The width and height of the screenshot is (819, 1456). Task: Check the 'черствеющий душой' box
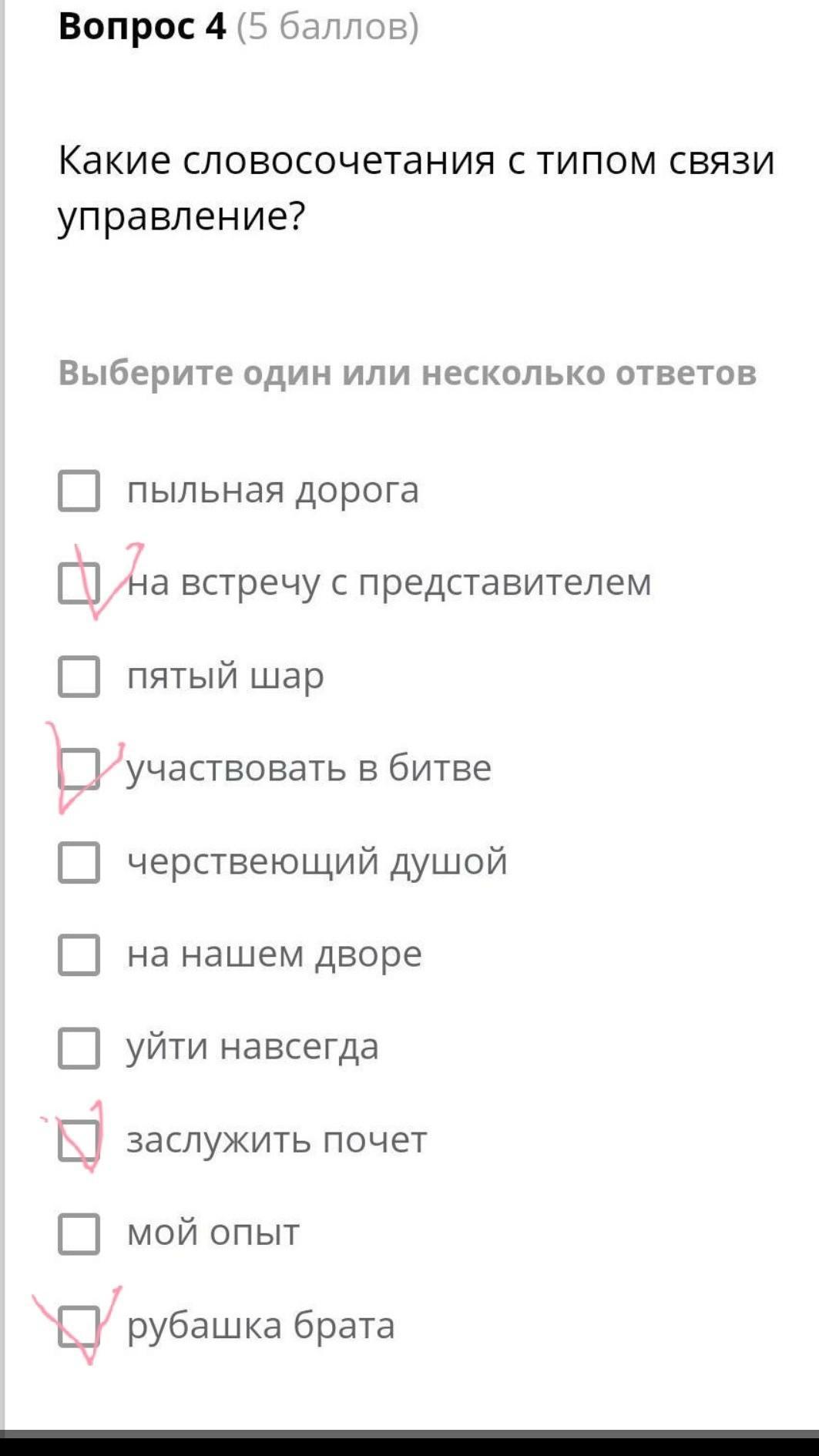(79, 862)
